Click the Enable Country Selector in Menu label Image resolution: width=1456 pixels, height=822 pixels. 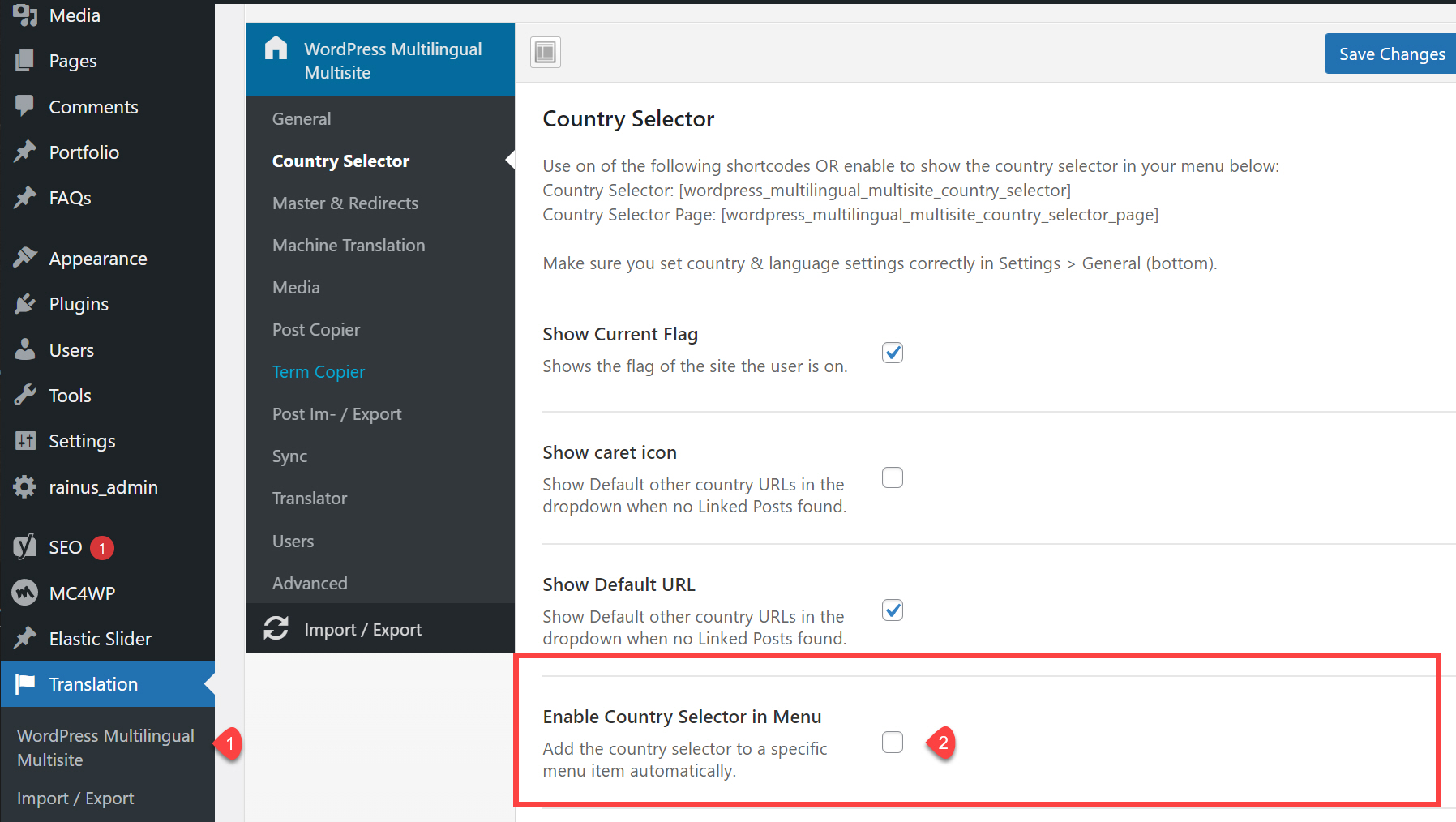(682, 717)
